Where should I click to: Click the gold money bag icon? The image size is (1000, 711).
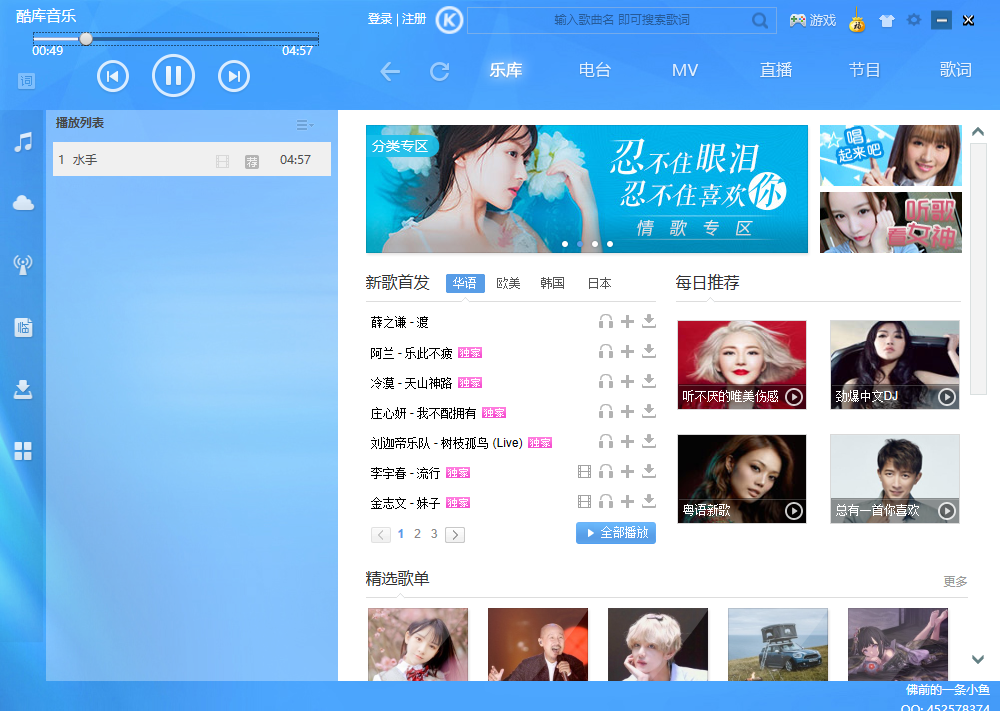click(857, 22)
